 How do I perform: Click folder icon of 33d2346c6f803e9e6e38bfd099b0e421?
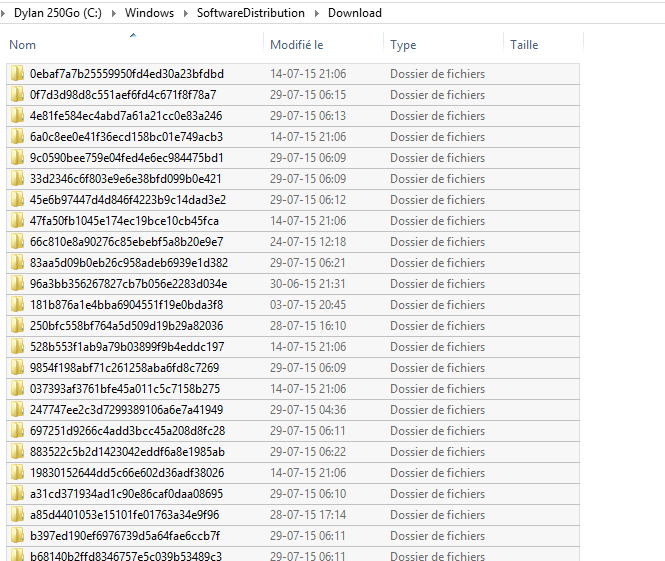click(x=17, y=179)
